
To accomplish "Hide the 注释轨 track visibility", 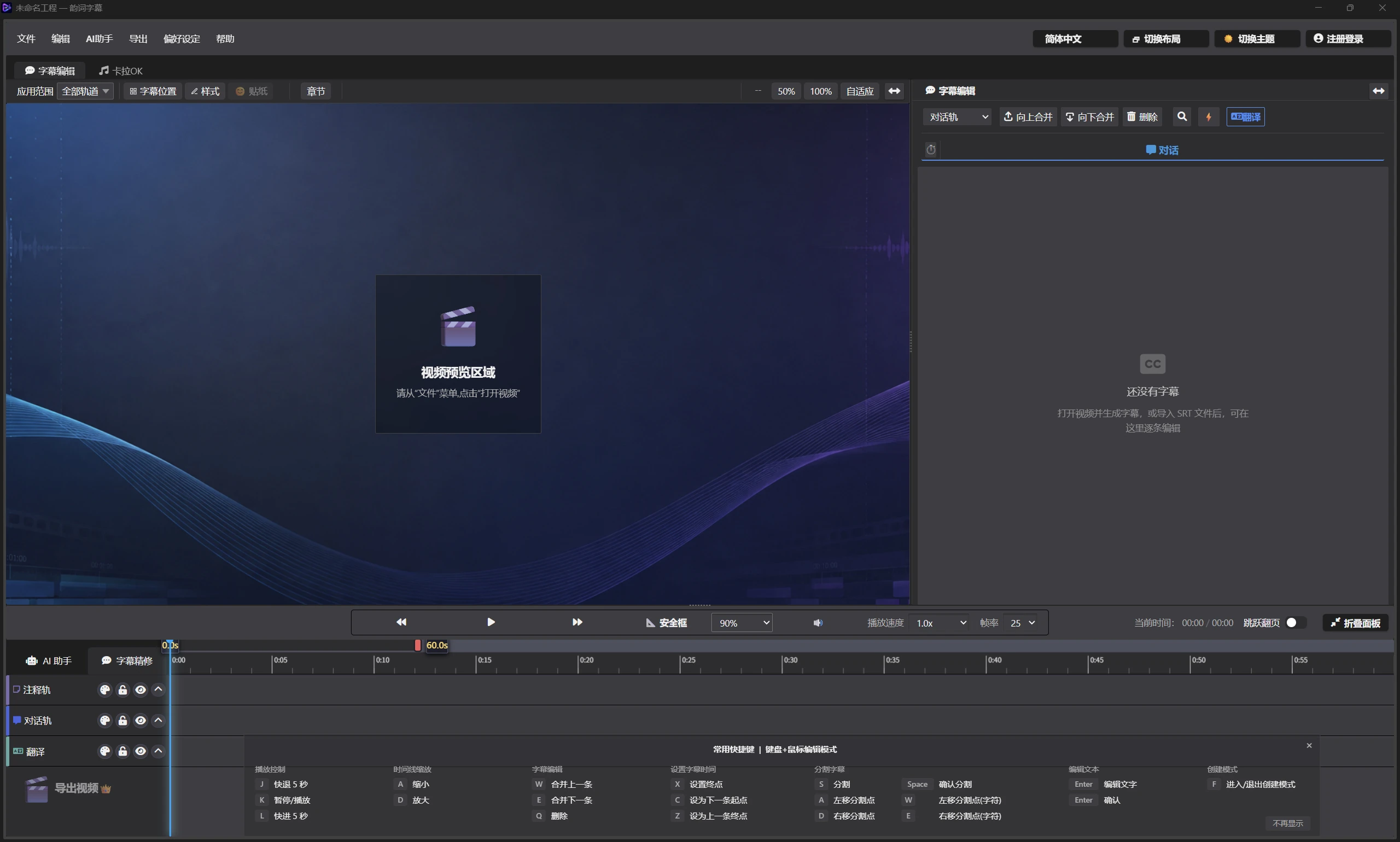I will [x=140, y=690].
